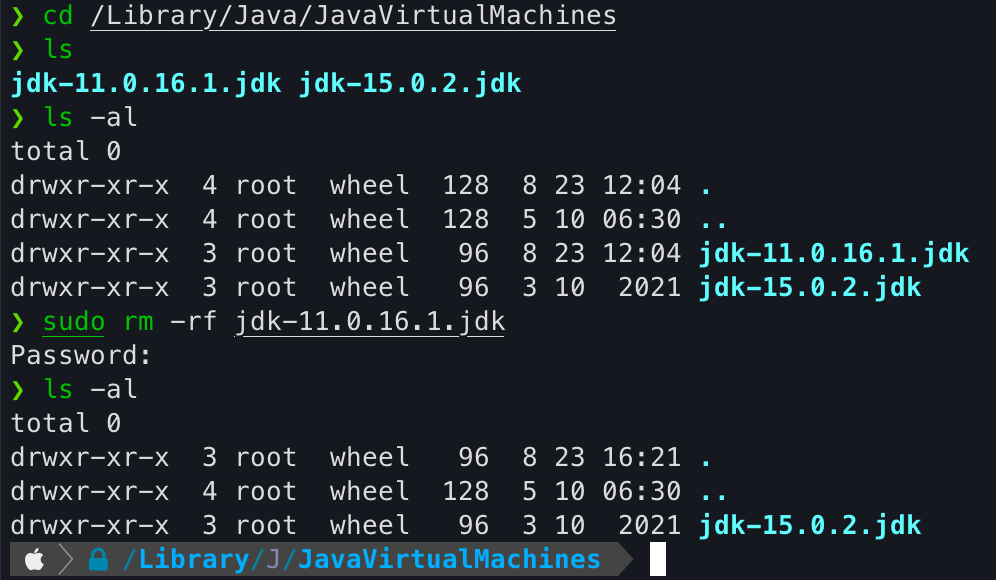Click the lock icon in the prompt

(x=98, y=560)
